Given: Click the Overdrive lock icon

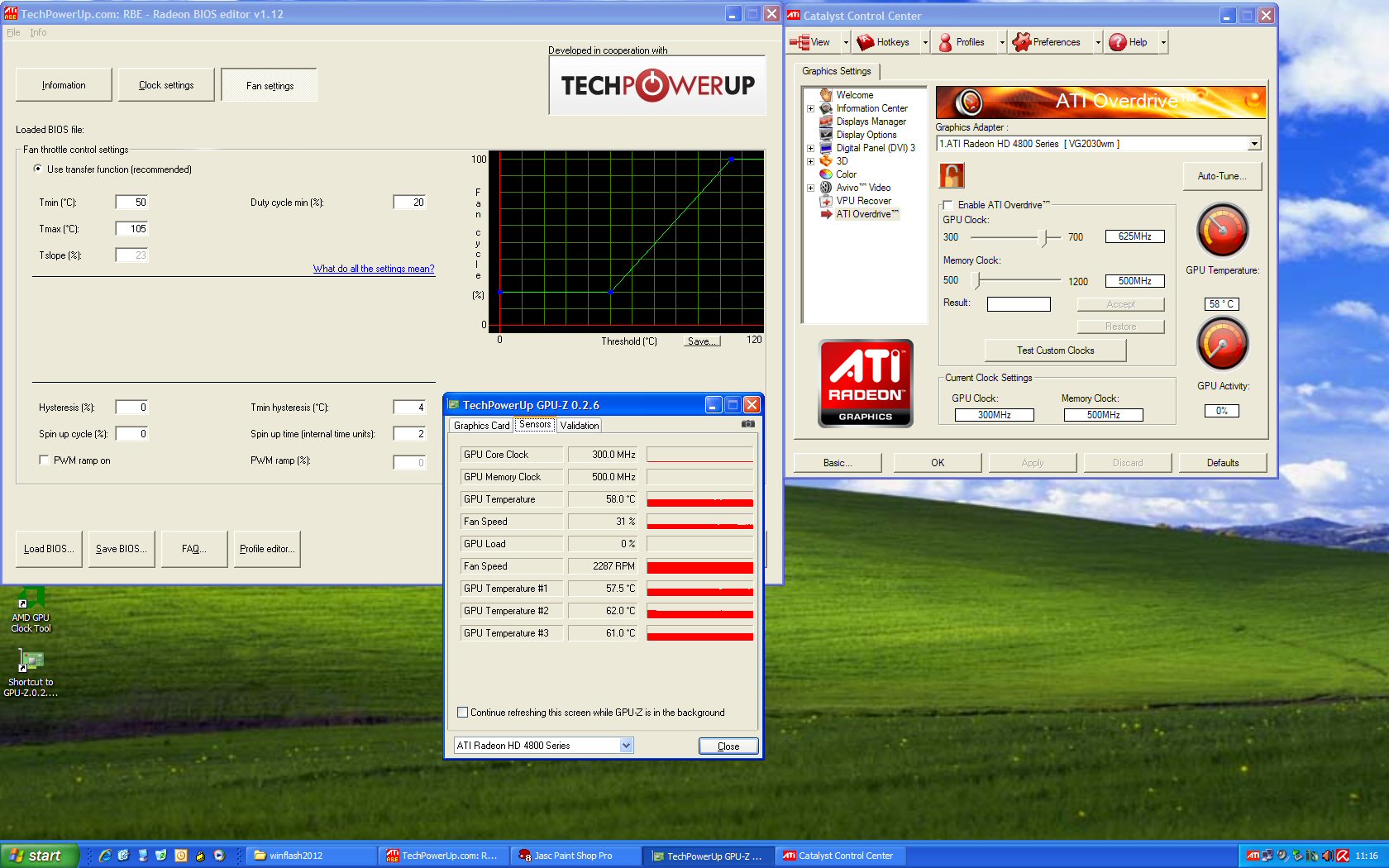Looking at the screenshot, I should 952,175.
